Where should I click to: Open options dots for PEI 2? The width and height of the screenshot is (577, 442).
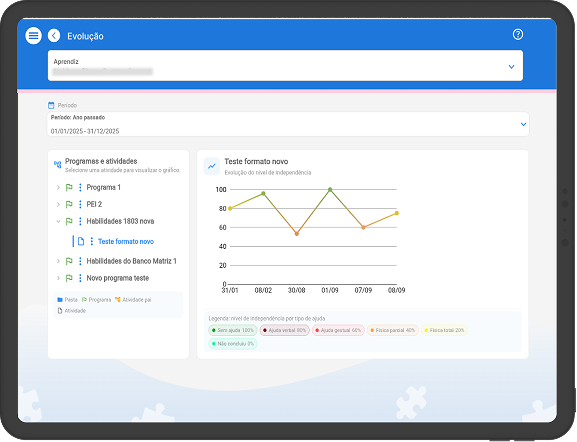[80, 204]
